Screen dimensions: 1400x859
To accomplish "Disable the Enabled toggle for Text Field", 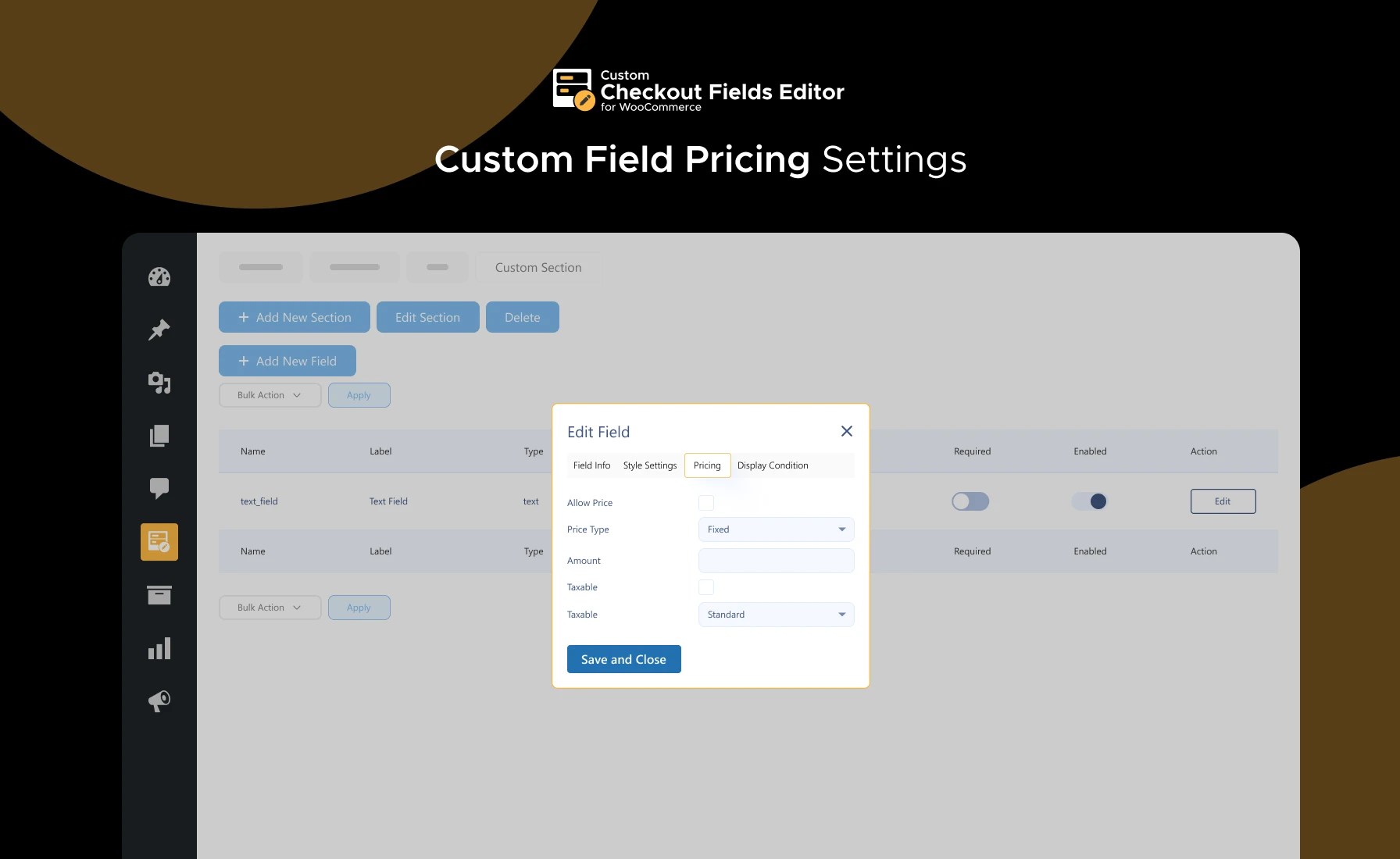I will 1089,501.
